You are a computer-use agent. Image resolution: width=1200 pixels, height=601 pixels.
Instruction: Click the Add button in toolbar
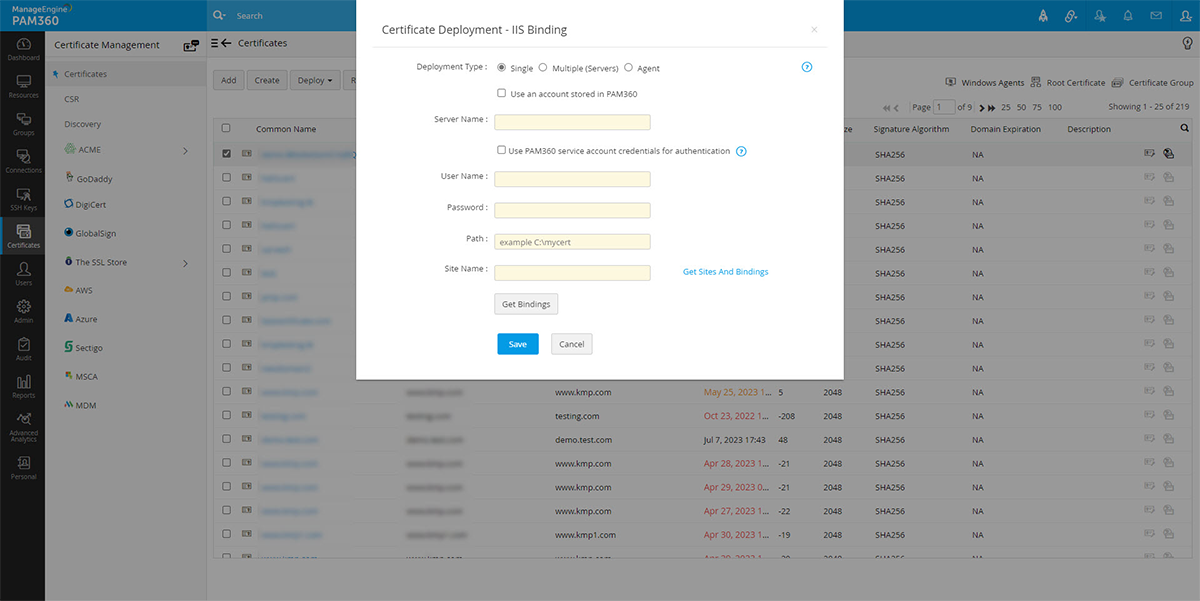229,80
